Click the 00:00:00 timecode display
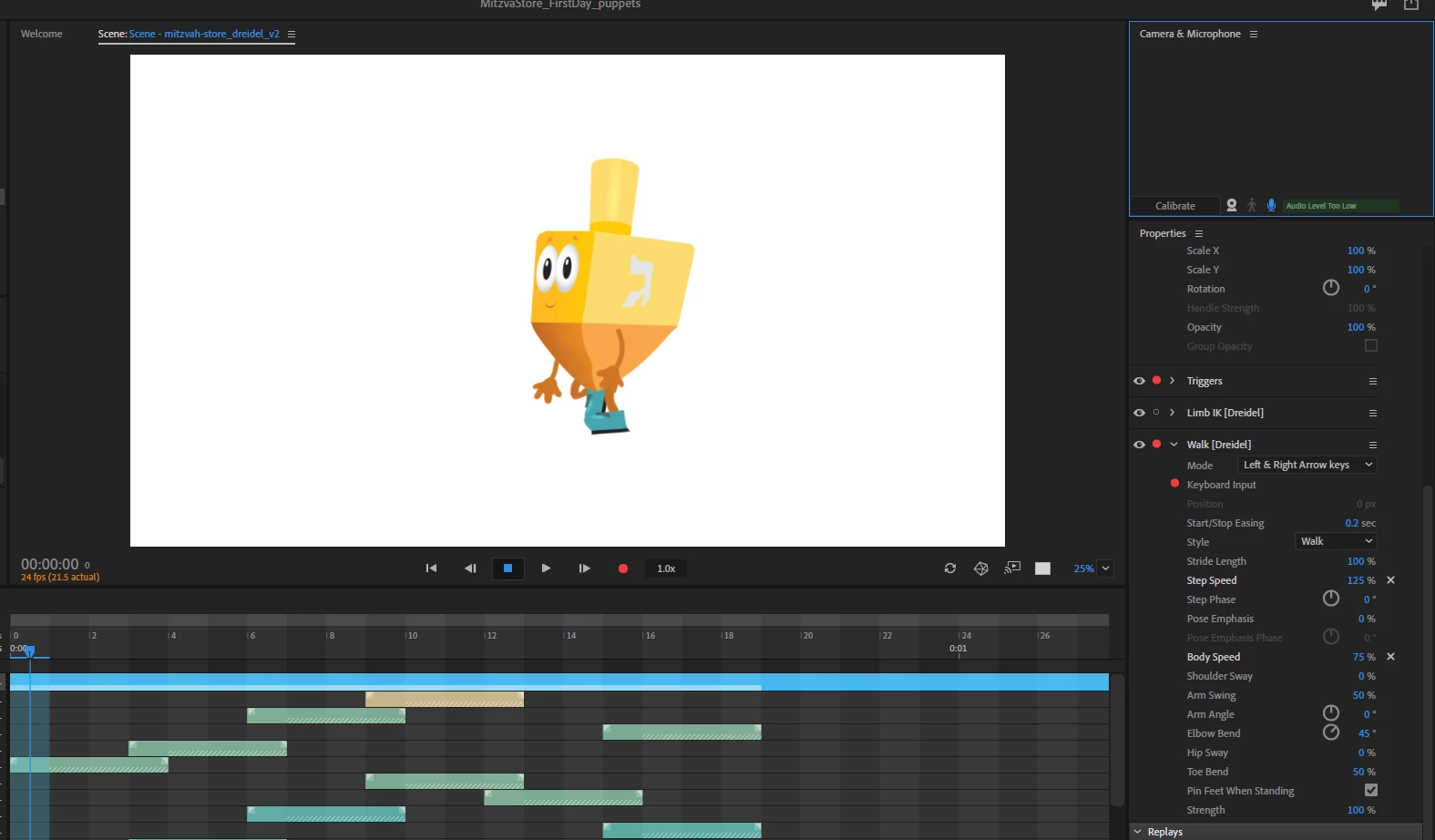 point(50,565)
